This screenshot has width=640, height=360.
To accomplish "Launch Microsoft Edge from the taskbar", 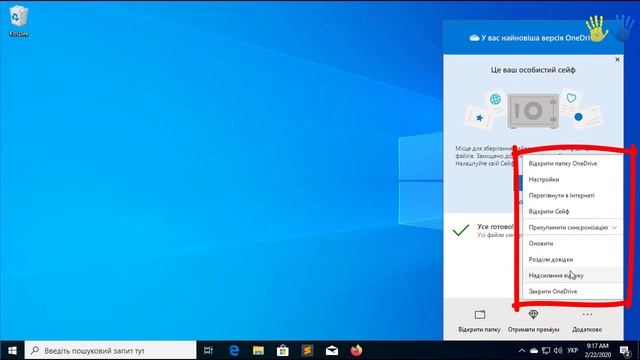I will point(234,350).
